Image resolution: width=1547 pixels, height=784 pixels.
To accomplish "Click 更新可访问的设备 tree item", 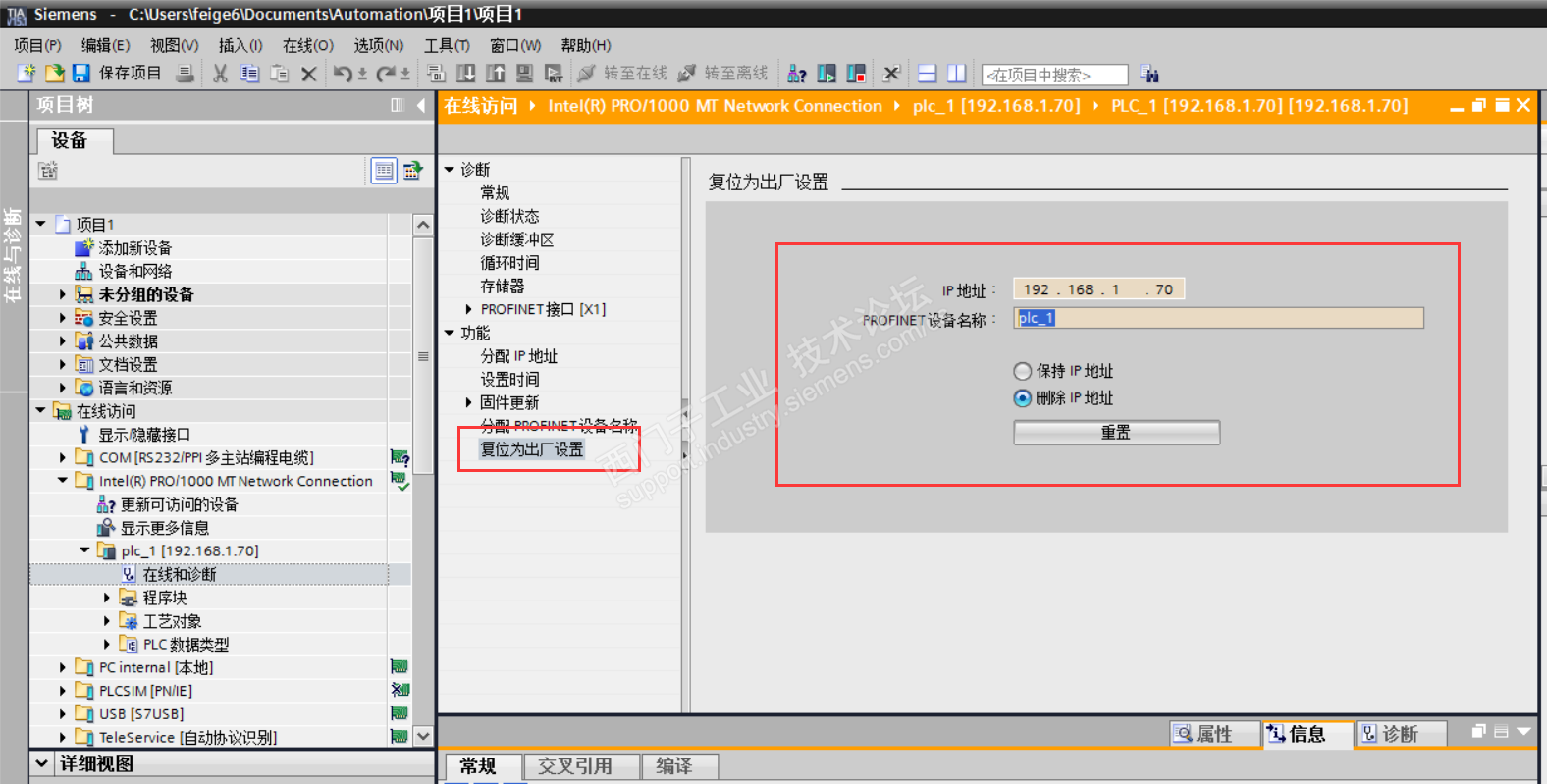I will tap(180, 504).
